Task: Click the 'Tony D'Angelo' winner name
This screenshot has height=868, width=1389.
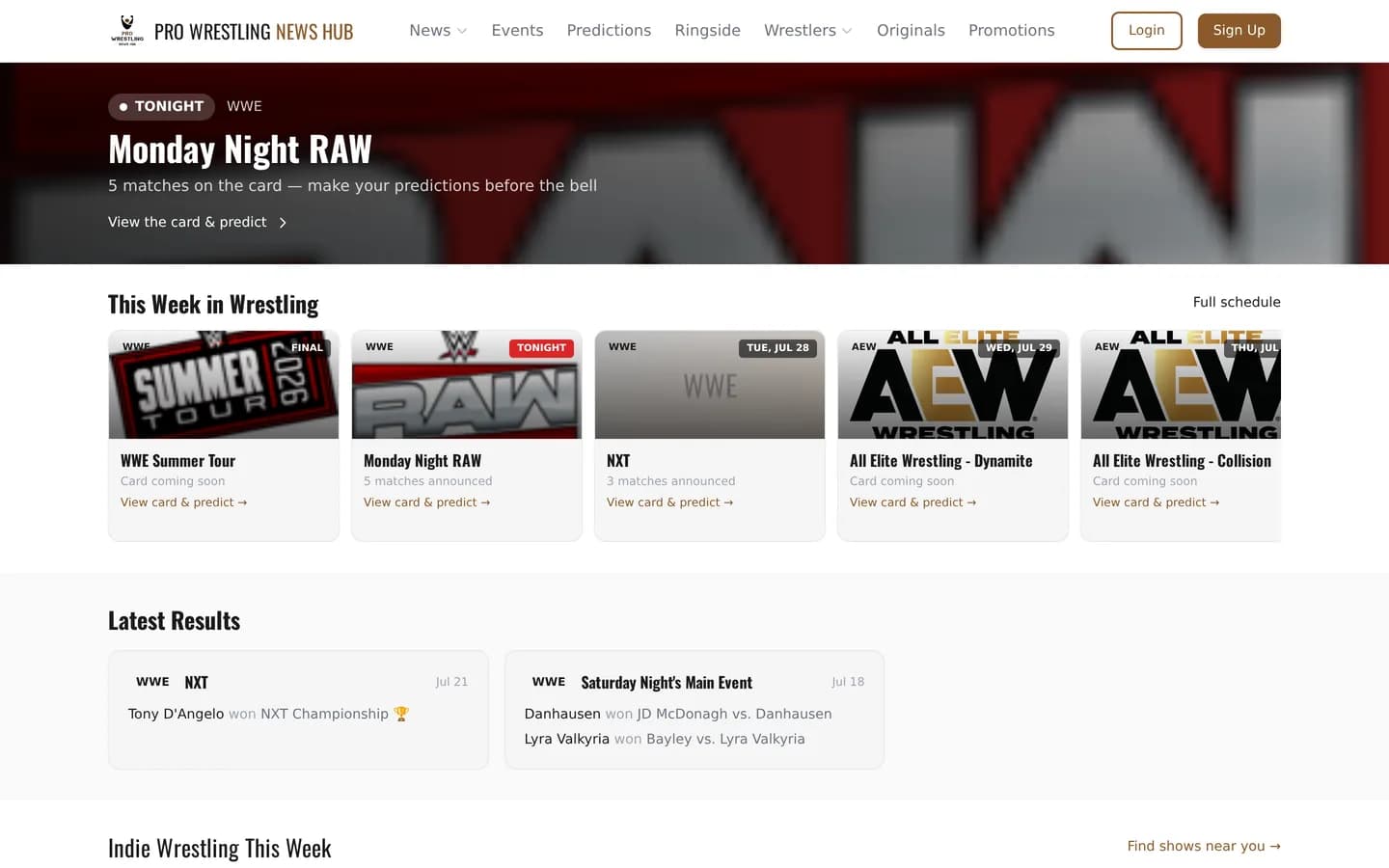Action: pyautogui.click(x=176, y=714)
